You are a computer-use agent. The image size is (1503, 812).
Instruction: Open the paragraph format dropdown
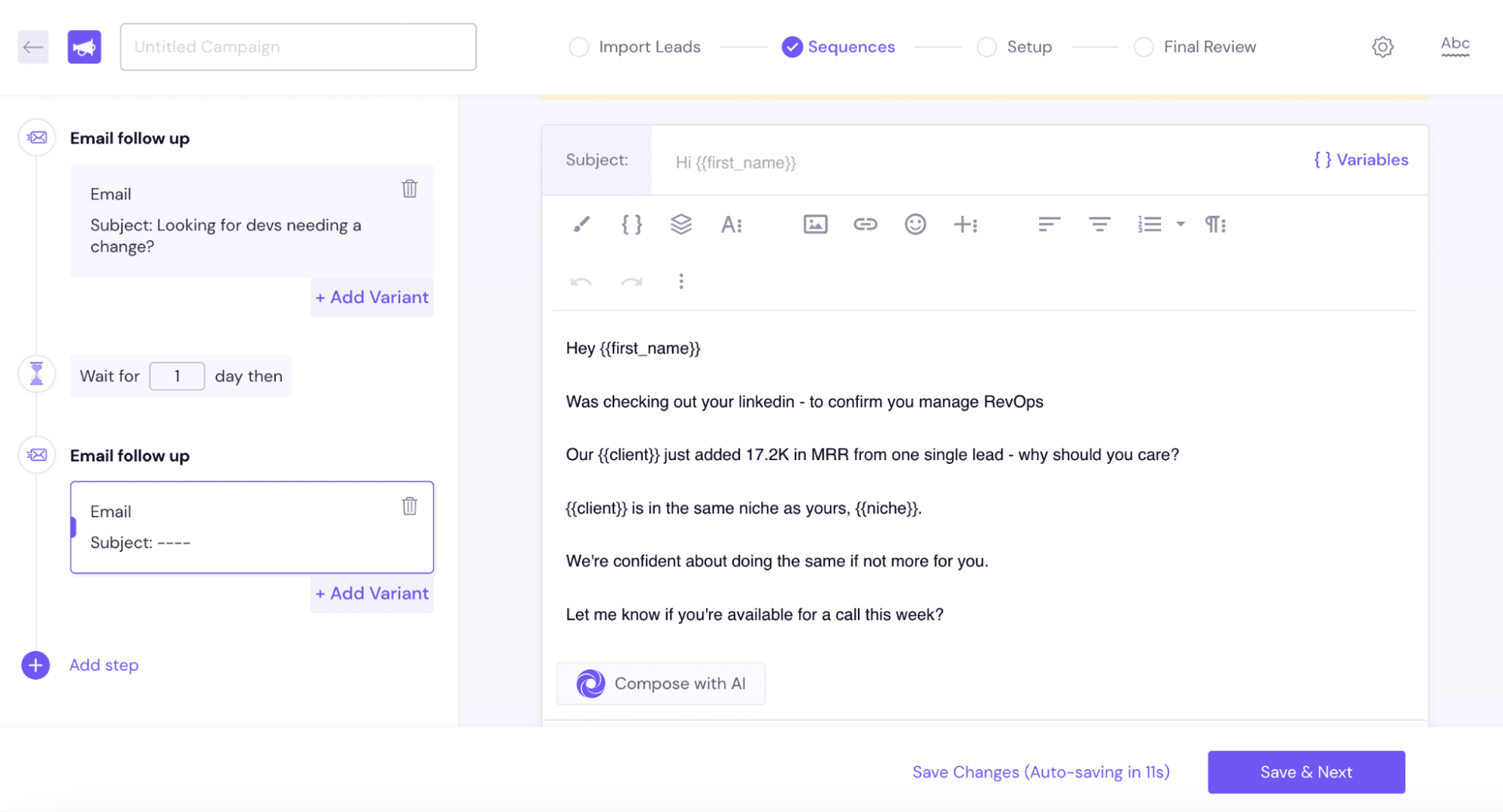click(1215, 224)
